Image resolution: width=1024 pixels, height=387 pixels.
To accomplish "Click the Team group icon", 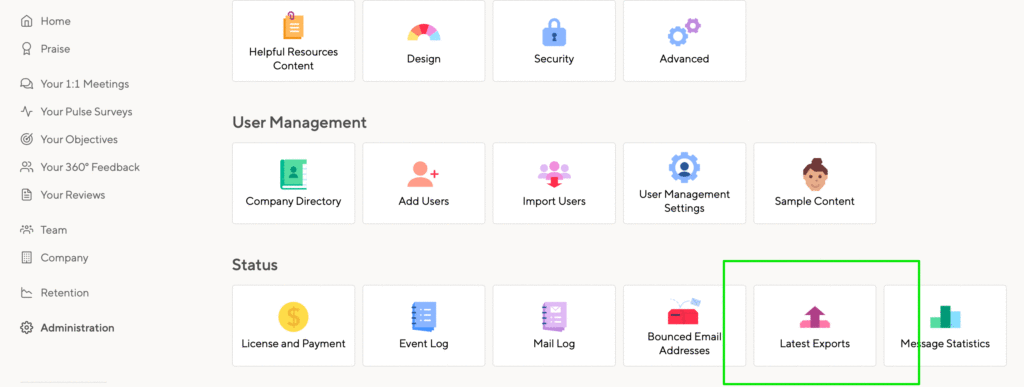I will (x=27, y=230).
